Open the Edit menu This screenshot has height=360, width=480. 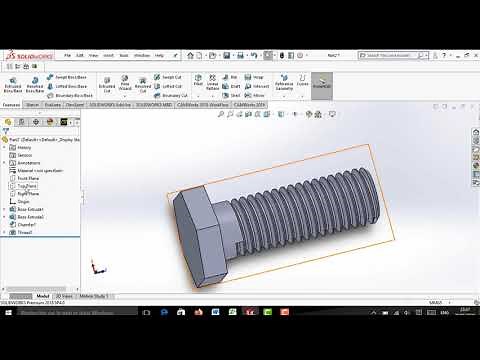(80, 55)
